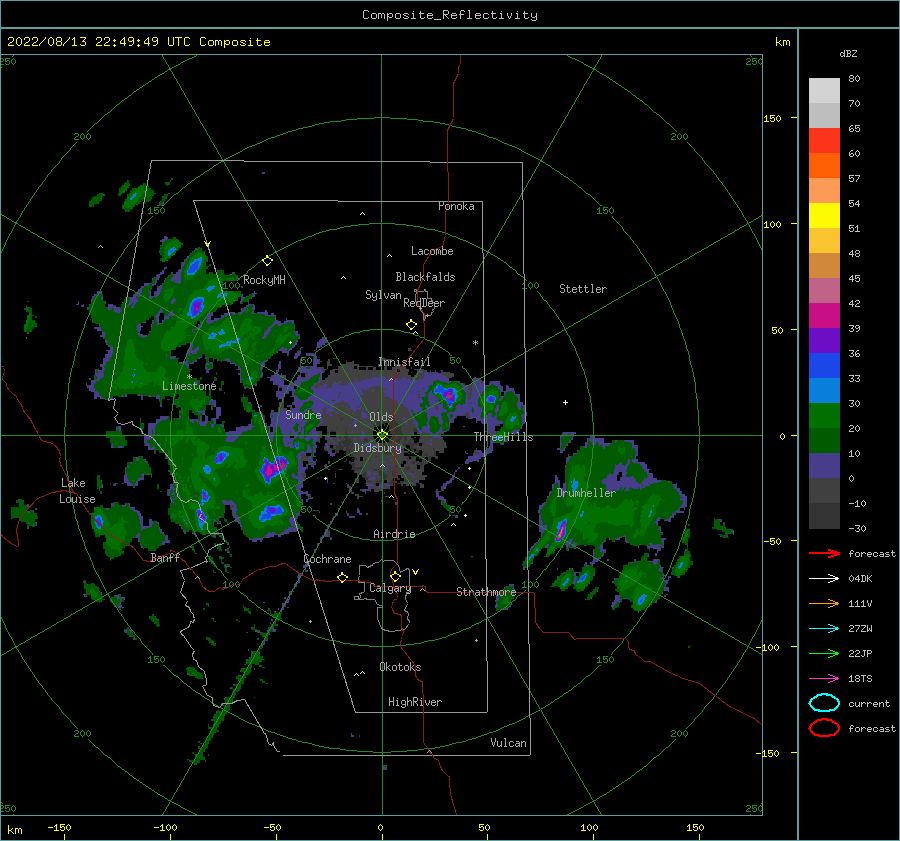Click the Ponoka city label
Screen dimensions: 900x841
pyautogui.click(x=456, y=206)
